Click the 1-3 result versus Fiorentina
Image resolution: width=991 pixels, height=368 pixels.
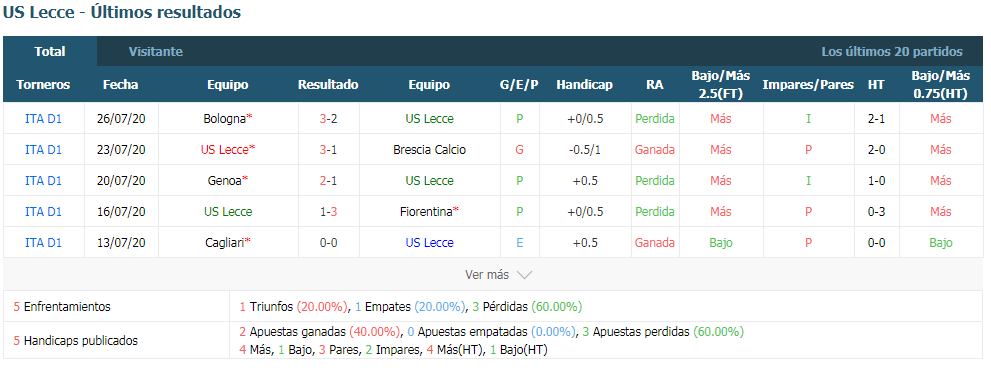(x=328, y=212)
